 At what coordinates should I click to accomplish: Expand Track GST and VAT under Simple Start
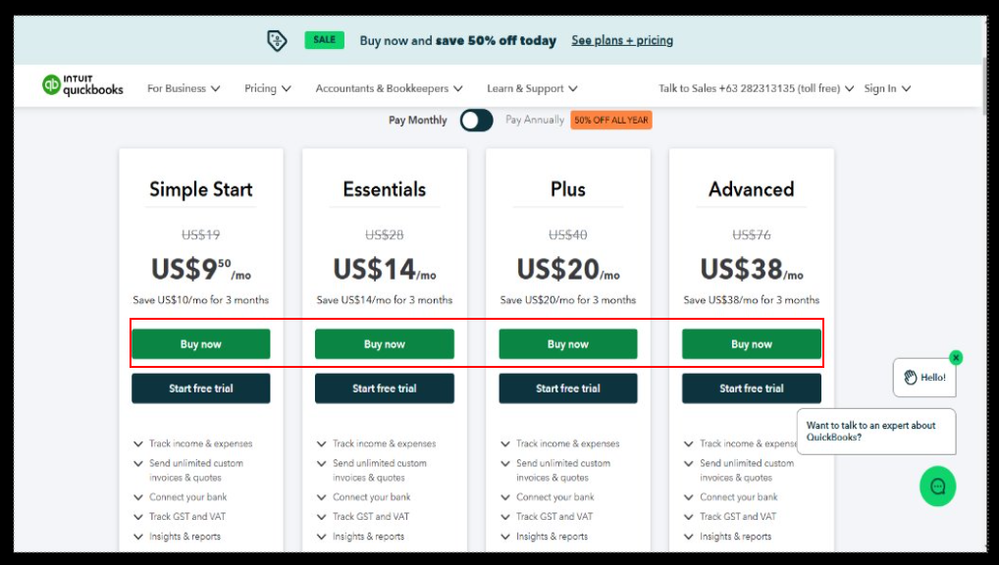click(180, 517)
